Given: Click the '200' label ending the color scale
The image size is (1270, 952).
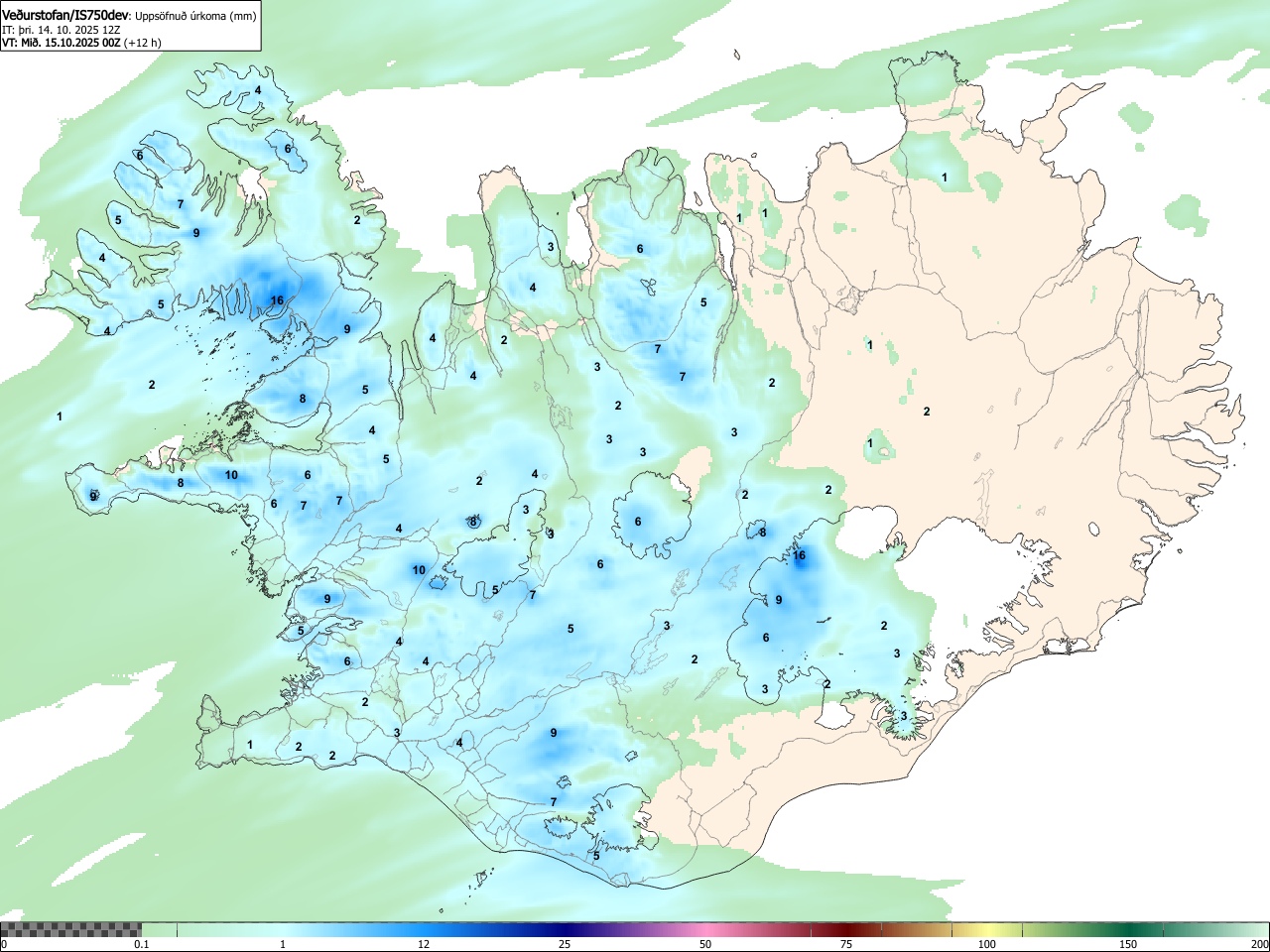Looking at the screenshot, I should [x=1259, y=944].
